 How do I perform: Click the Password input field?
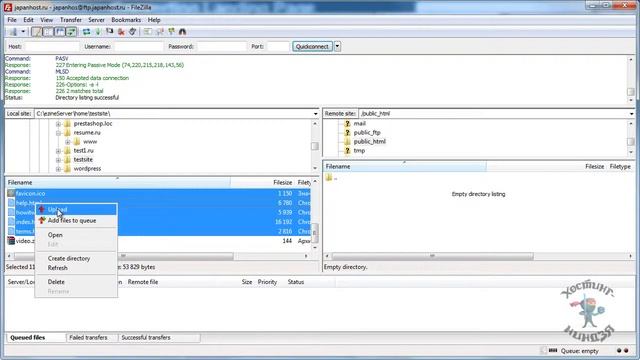pos(222,47)
